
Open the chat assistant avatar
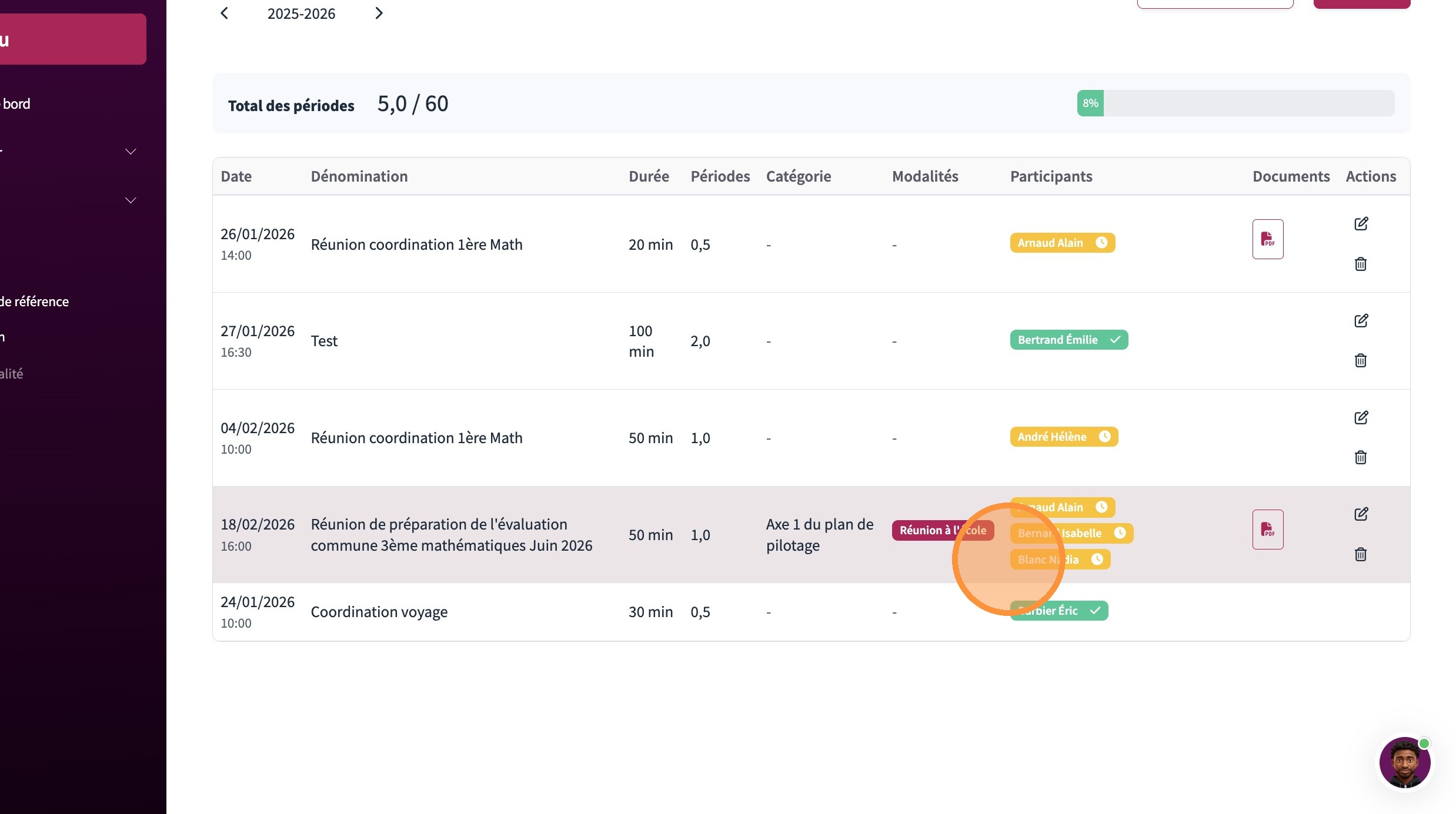pos(1404,762)
